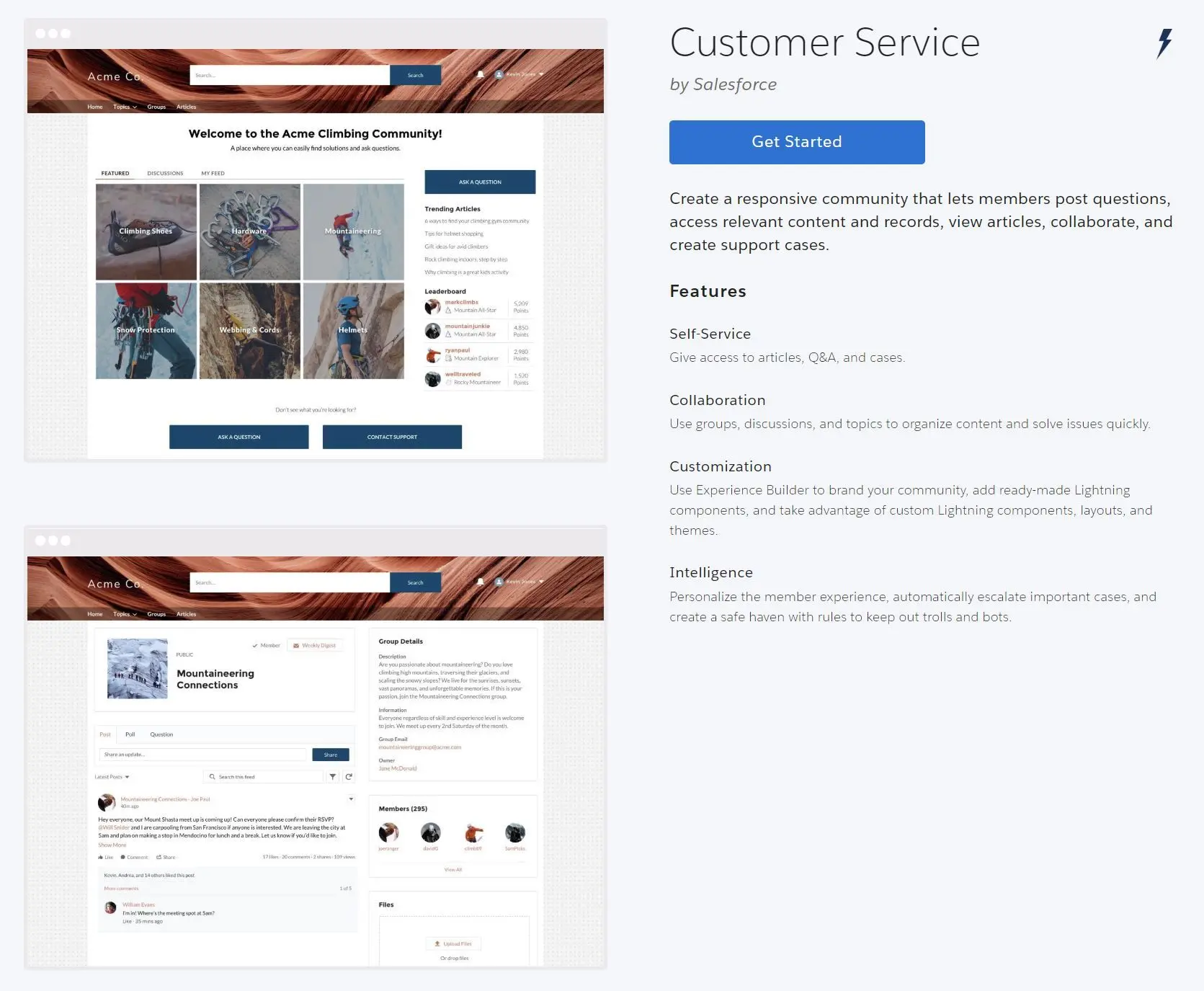Image resolution: width=1204 pixels, height=991 pixels.
Task: Click Kevin Jones avatar in the home page preview
Action: pos(499,75)
